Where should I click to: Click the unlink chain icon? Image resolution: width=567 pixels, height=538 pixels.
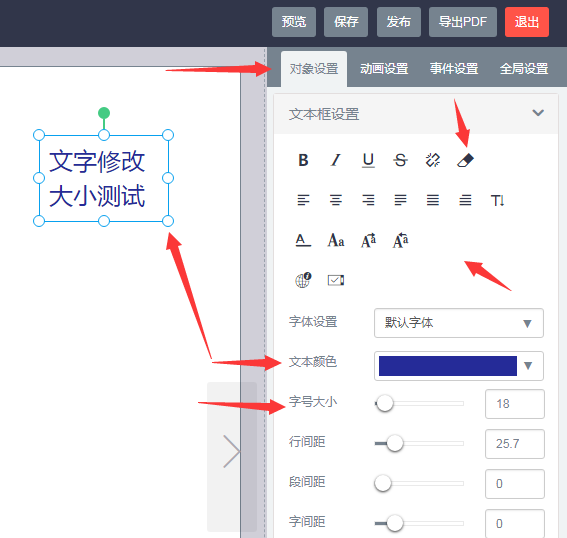pos(433,160)
